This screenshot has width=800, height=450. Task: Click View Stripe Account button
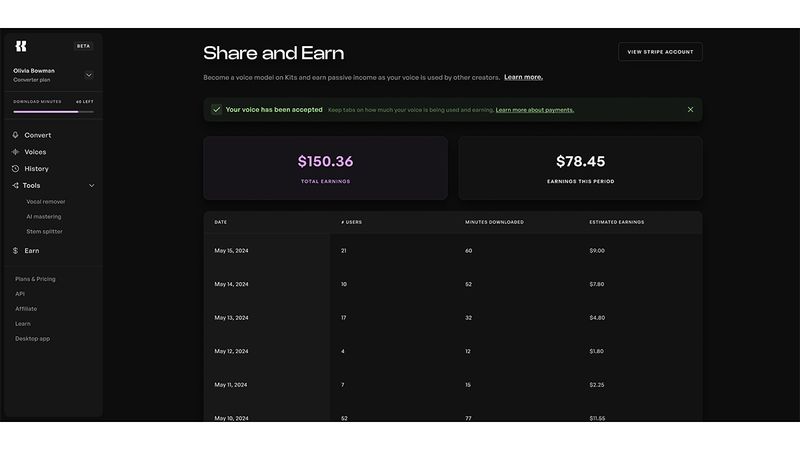[x=660, y=52]
